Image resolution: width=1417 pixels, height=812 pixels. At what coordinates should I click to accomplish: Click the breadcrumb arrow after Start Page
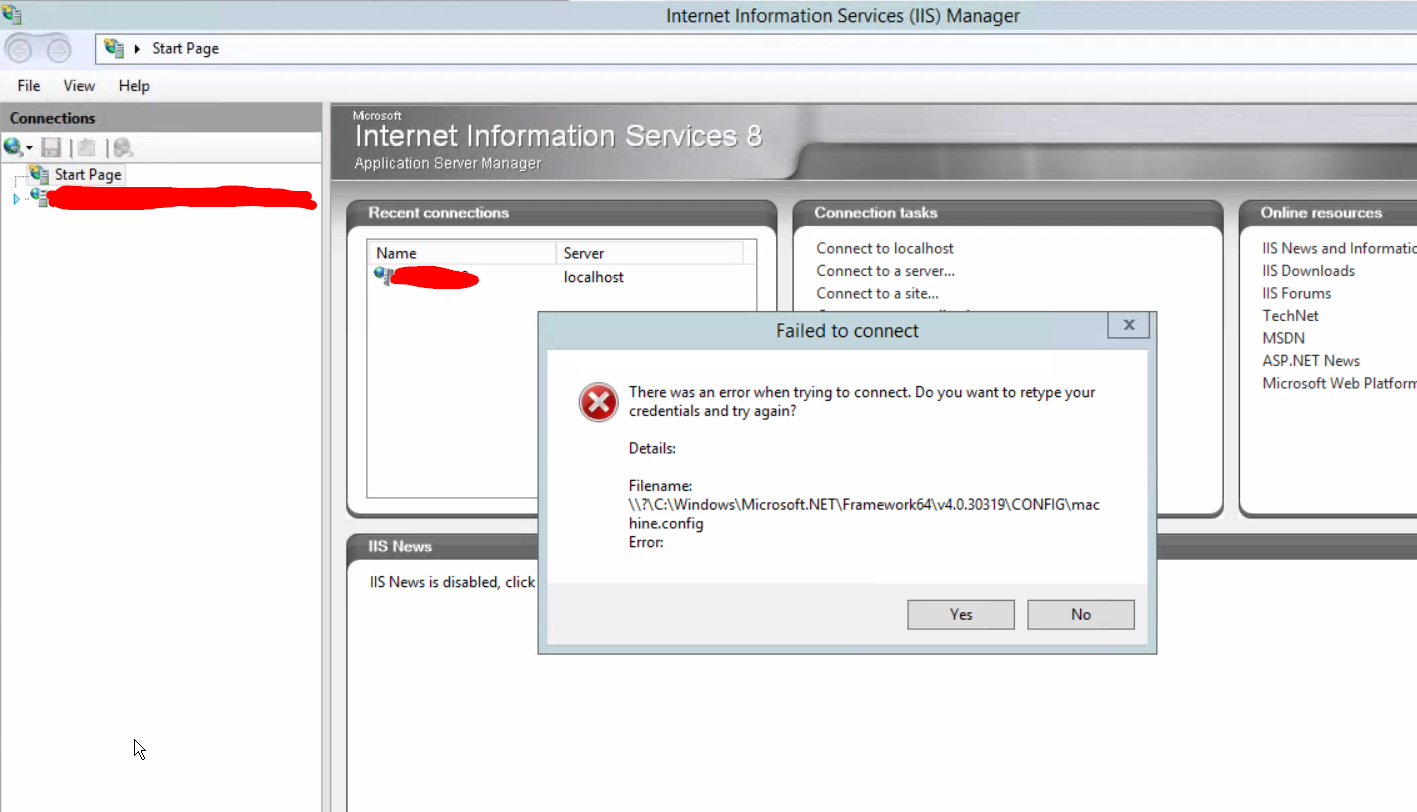point(139,47)
